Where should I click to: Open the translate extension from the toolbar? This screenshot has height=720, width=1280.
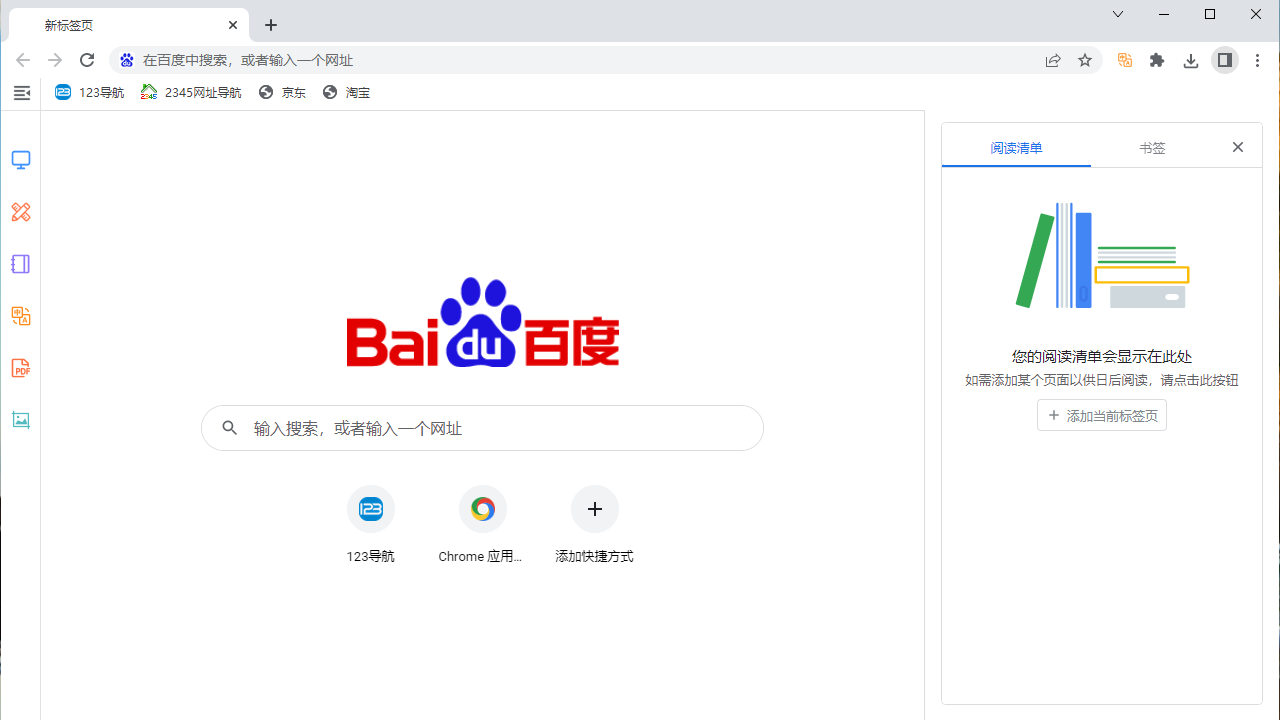[x=1124, y=60]
